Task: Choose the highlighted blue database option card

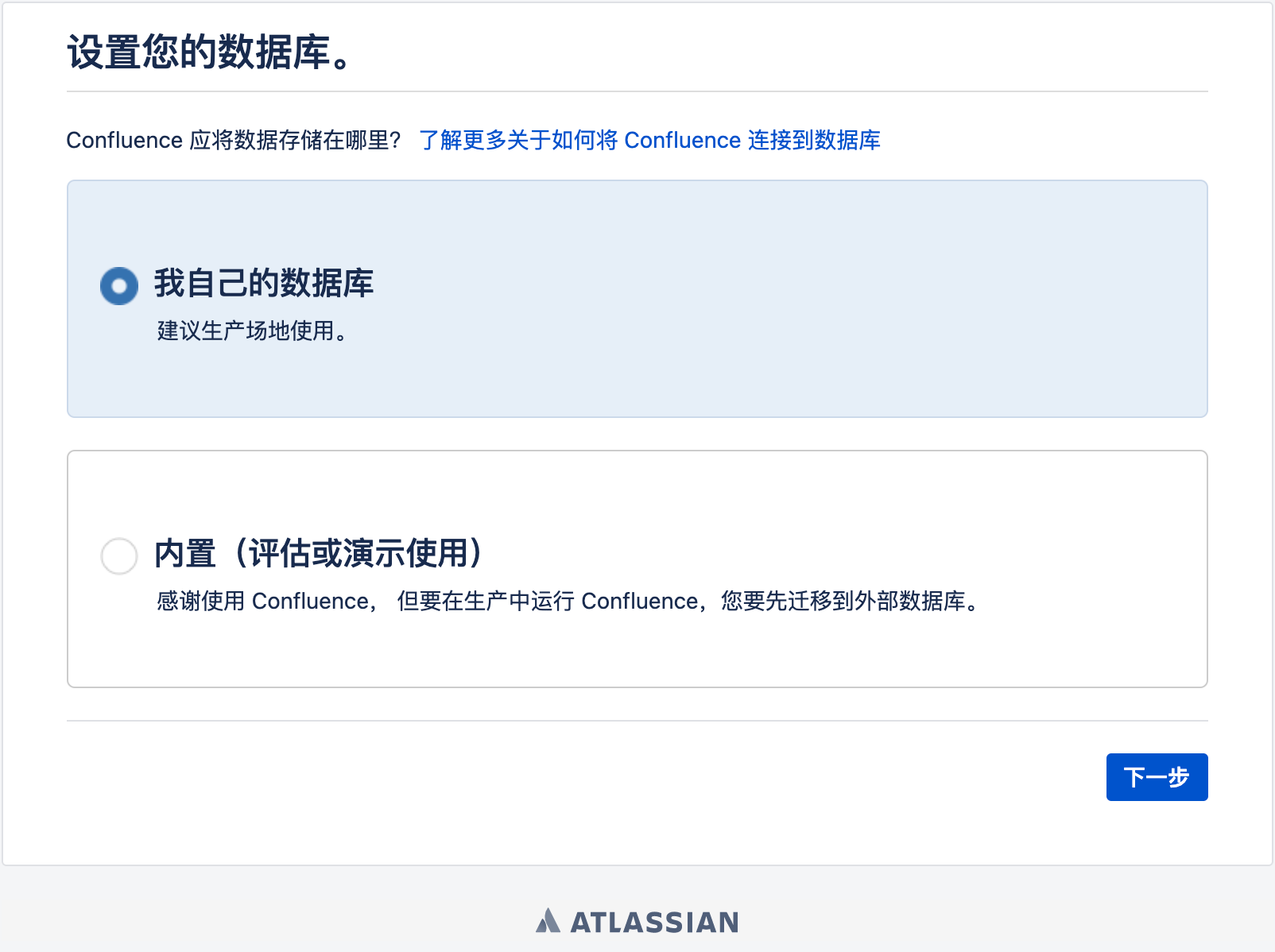Action: (637, 299)
